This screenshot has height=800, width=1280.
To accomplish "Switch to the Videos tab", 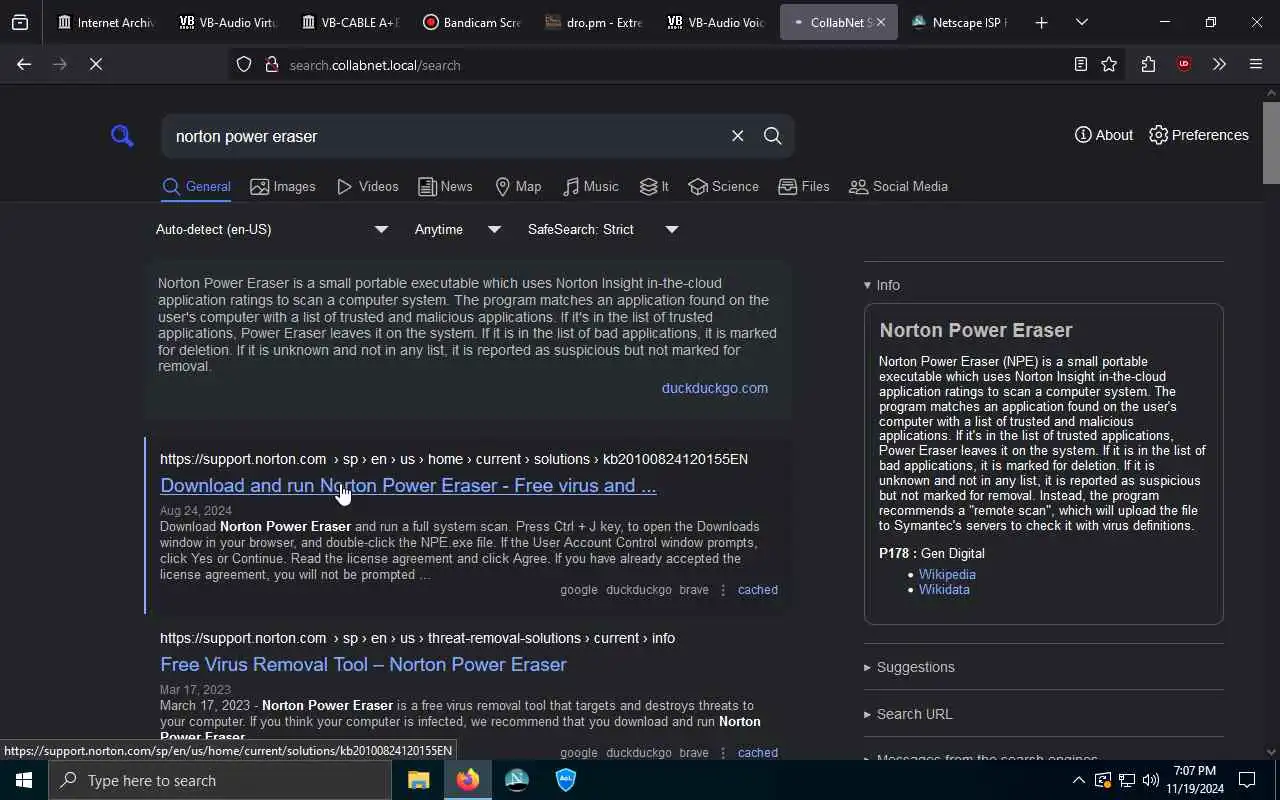I will [x=368, y=186].
